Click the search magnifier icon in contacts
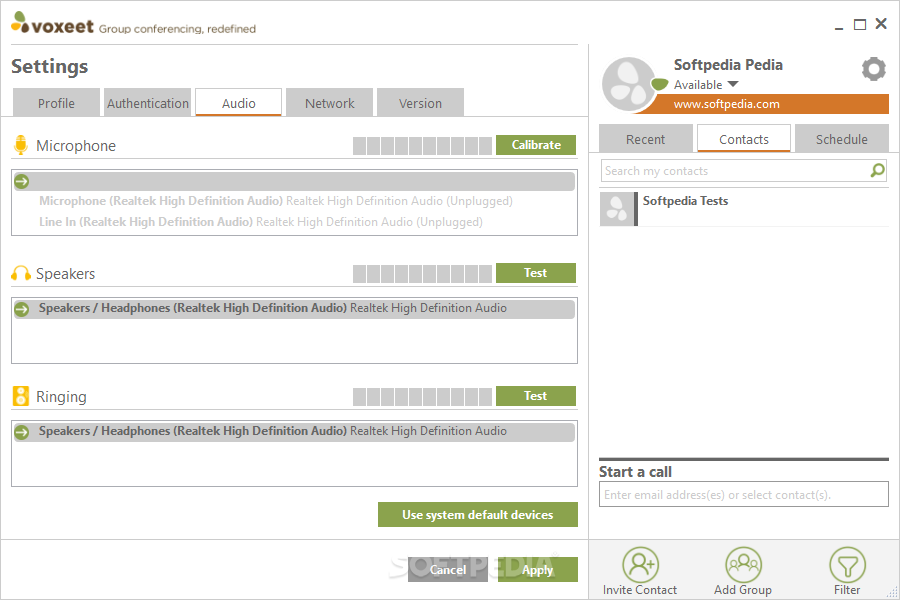Viewport: 900px width, 600px height. (878, 170)
